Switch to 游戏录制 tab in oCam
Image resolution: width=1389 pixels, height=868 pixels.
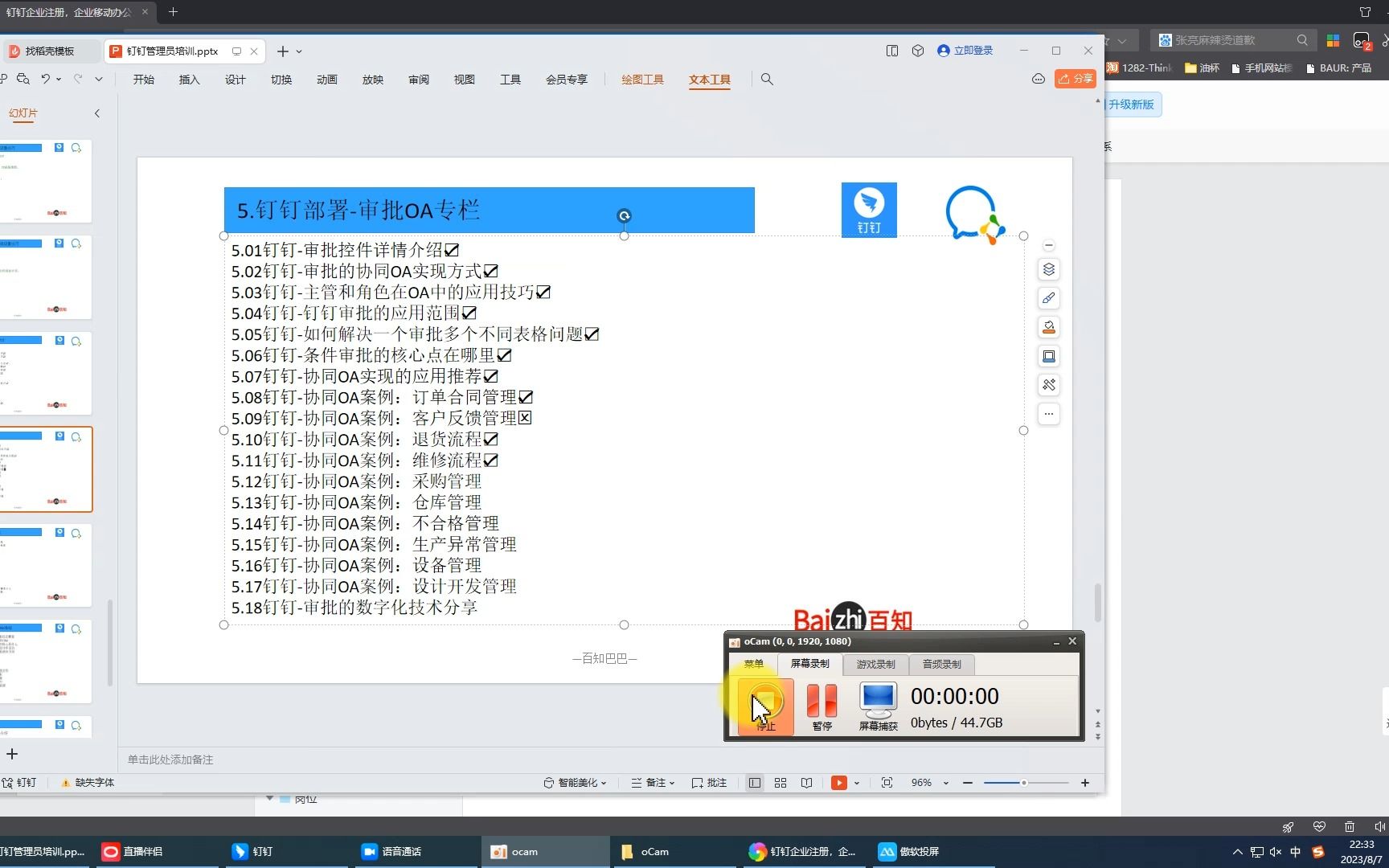click(x=875, y=664)
